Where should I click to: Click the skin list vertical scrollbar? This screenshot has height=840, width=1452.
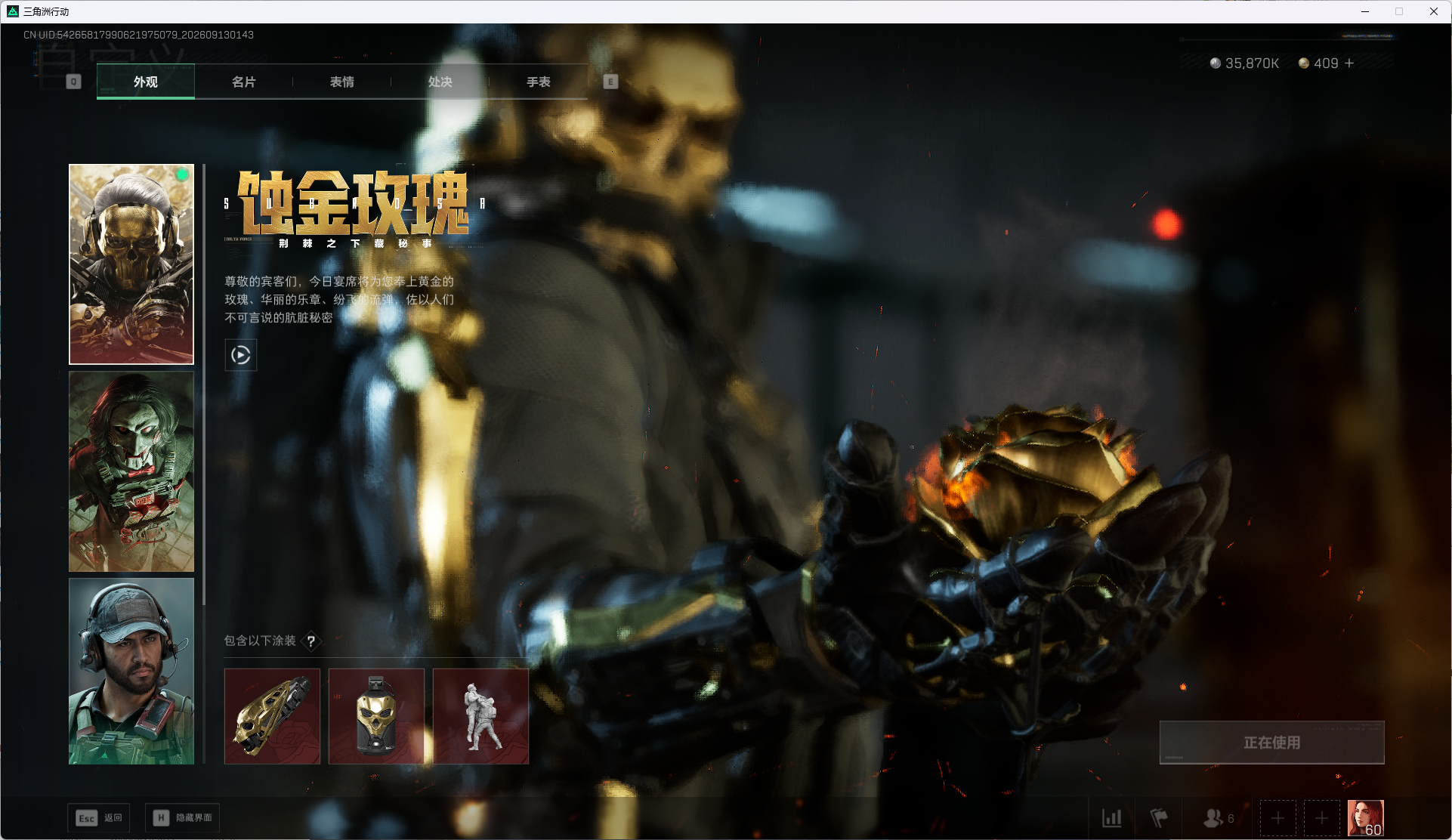(204, 384)
